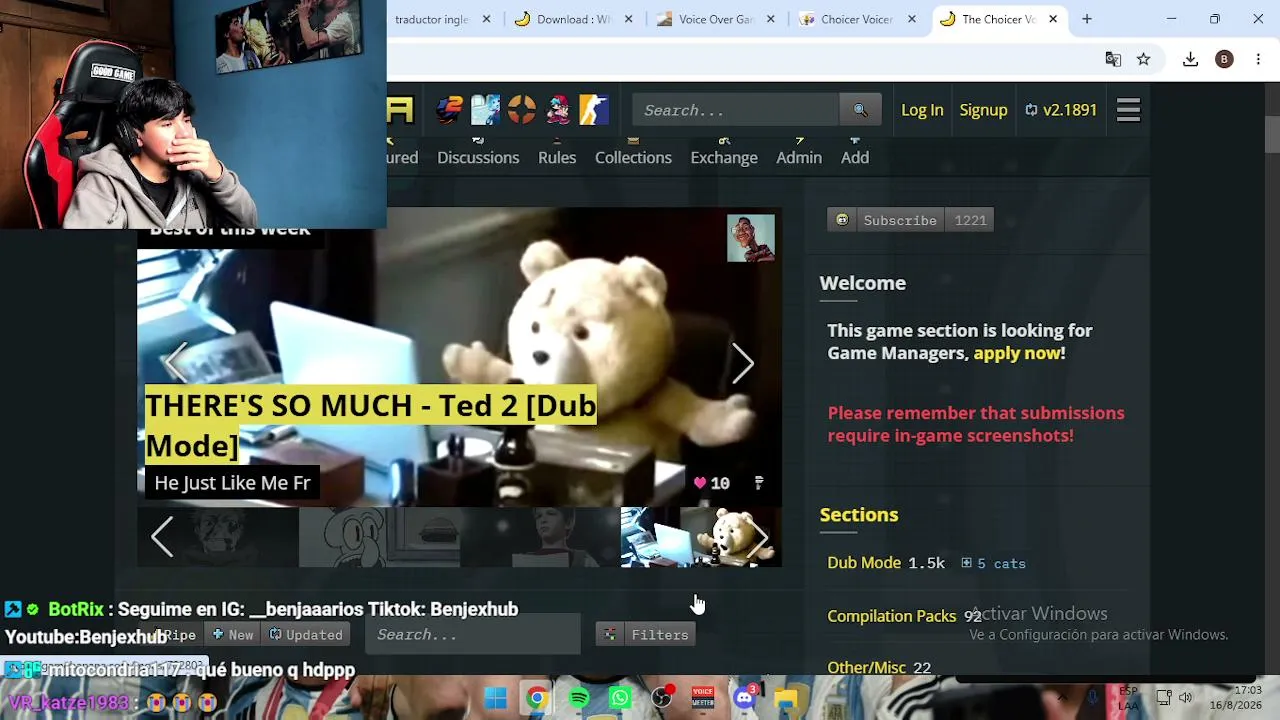This screenshot has height=720, width=1280.
Task: Open Chrome downloads
Action: (1190, 59)
